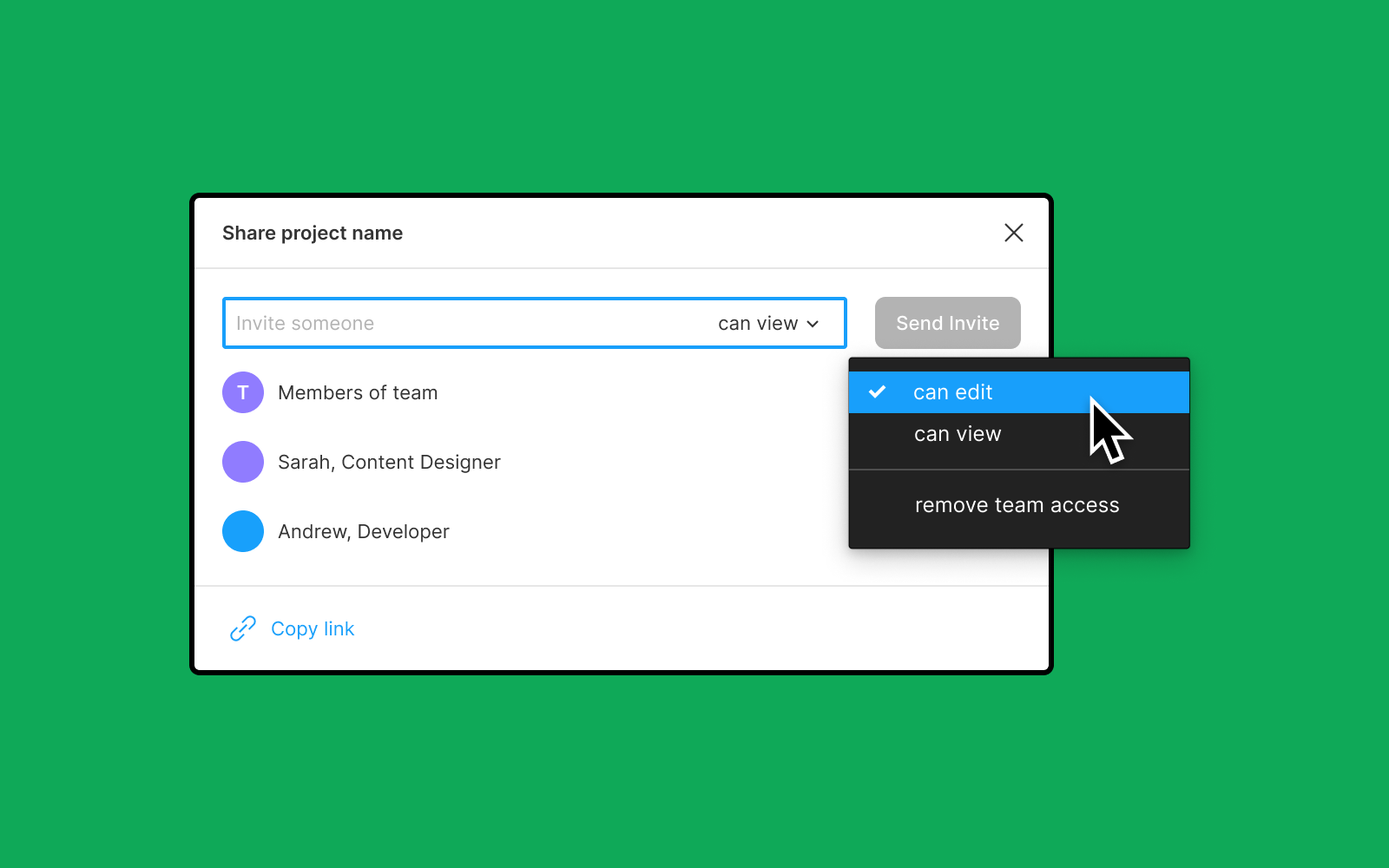The width and height of the screenshot is (1389, 868).
Task: Click the Copy link text
Action: (313, 628)
